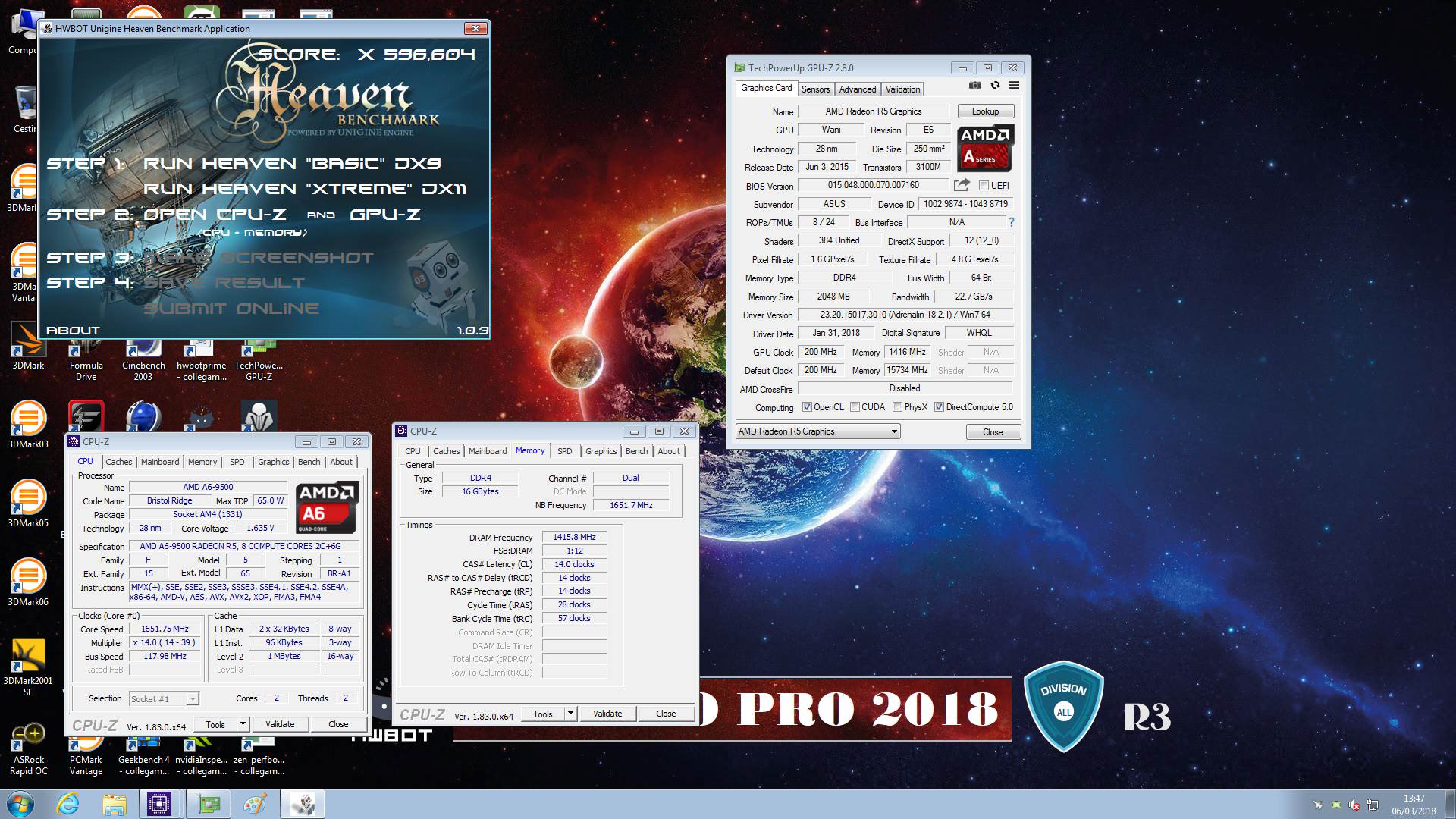Open the Mainboard tab in the left CPU-Z window
This screenshot has height=819, width=1456.
click(x=160, y=462)
